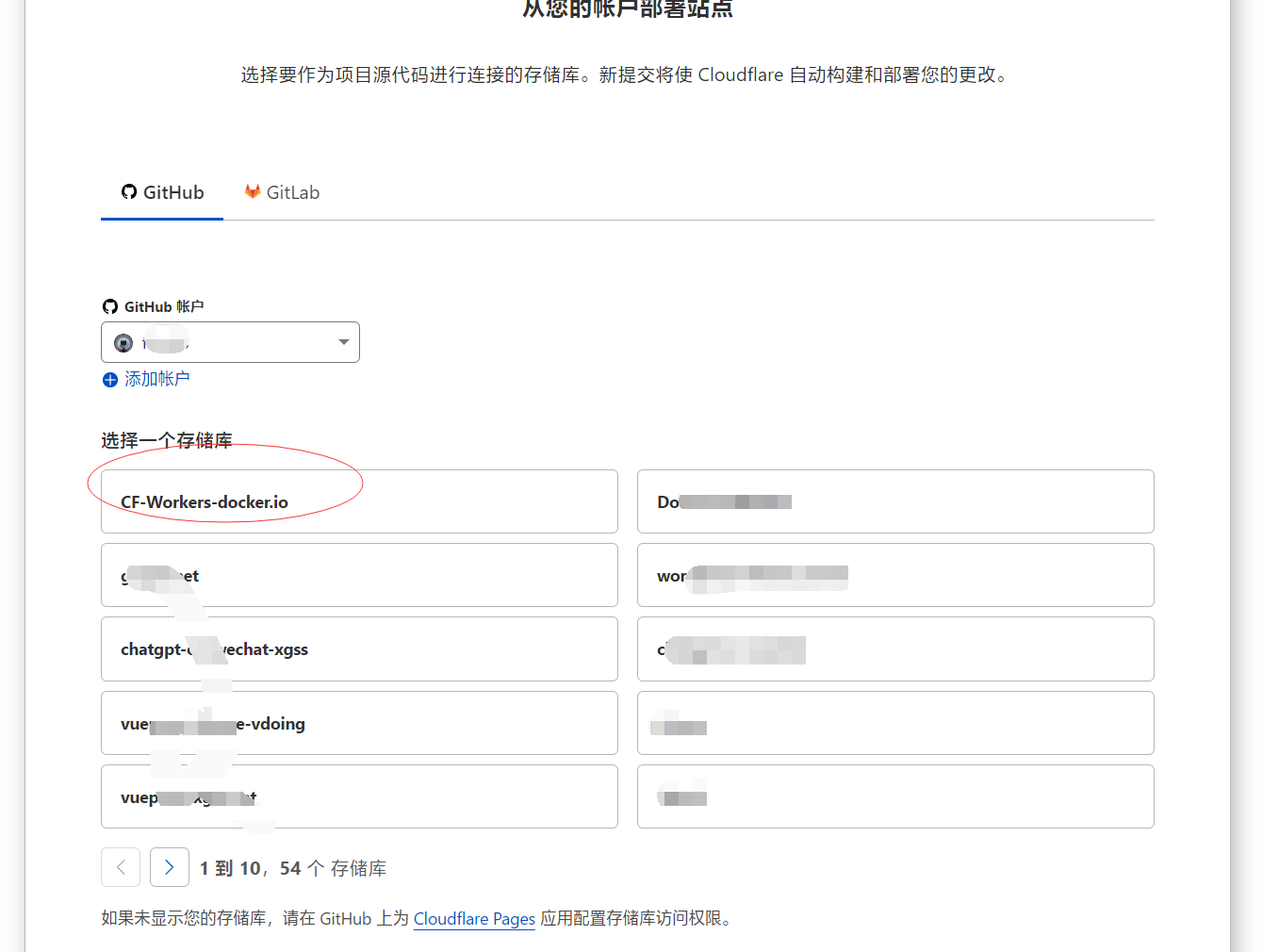Select the chatgpt wechat-xgss repository

click(x=359, y=649)
